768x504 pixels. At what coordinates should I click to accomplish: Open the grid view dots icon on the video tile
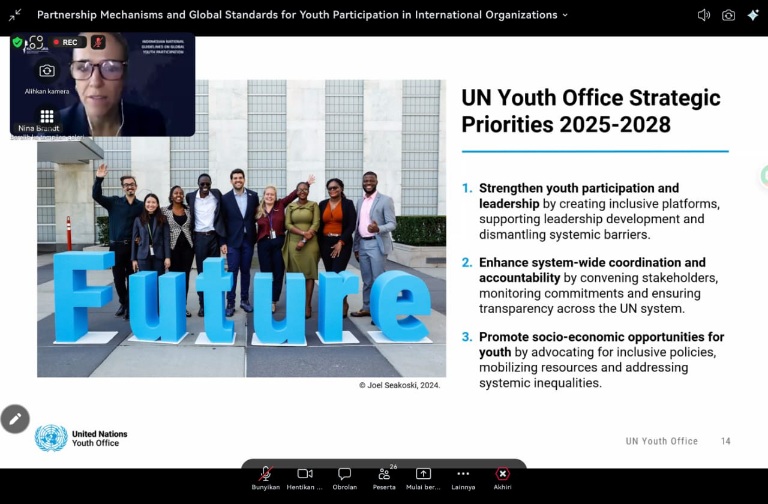pos(47,116)
